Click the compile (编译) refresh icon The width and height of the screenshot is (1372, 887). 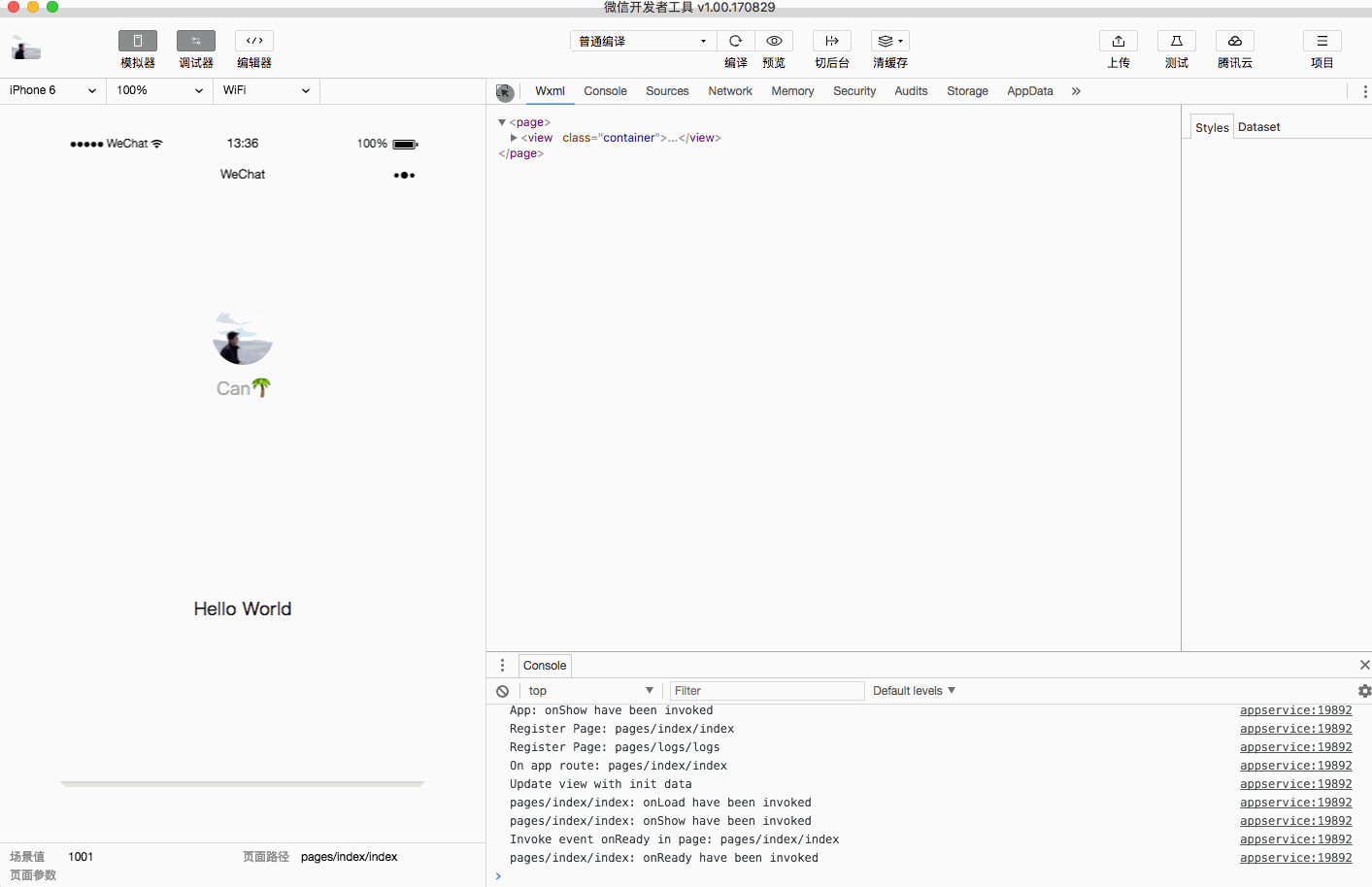[735, 41]
